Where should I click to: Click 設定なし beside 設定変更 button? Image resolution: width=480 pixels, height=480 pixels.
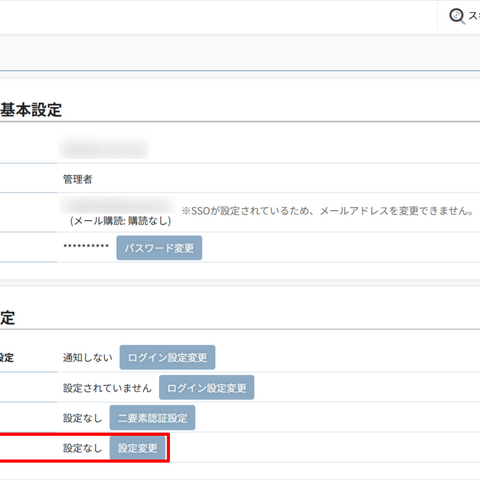[83, 448]
